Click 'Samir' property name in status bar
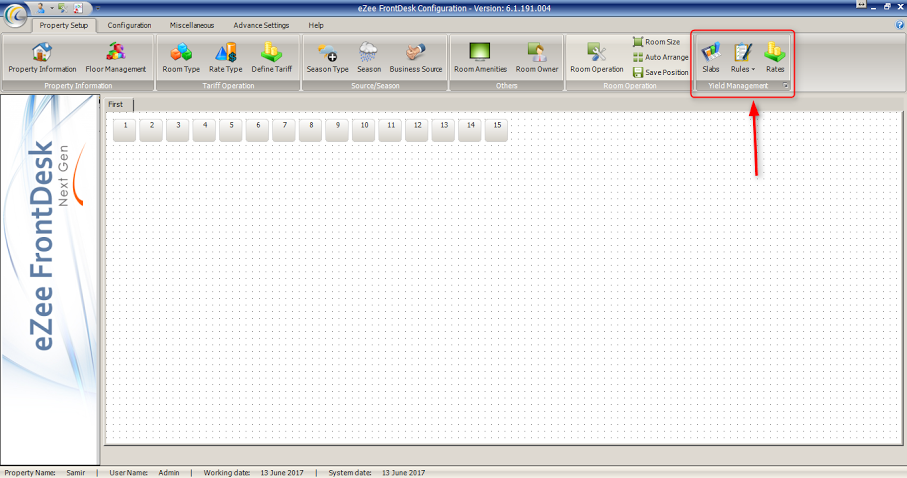This screenshot has height=478, width=907. coord(75,473)
